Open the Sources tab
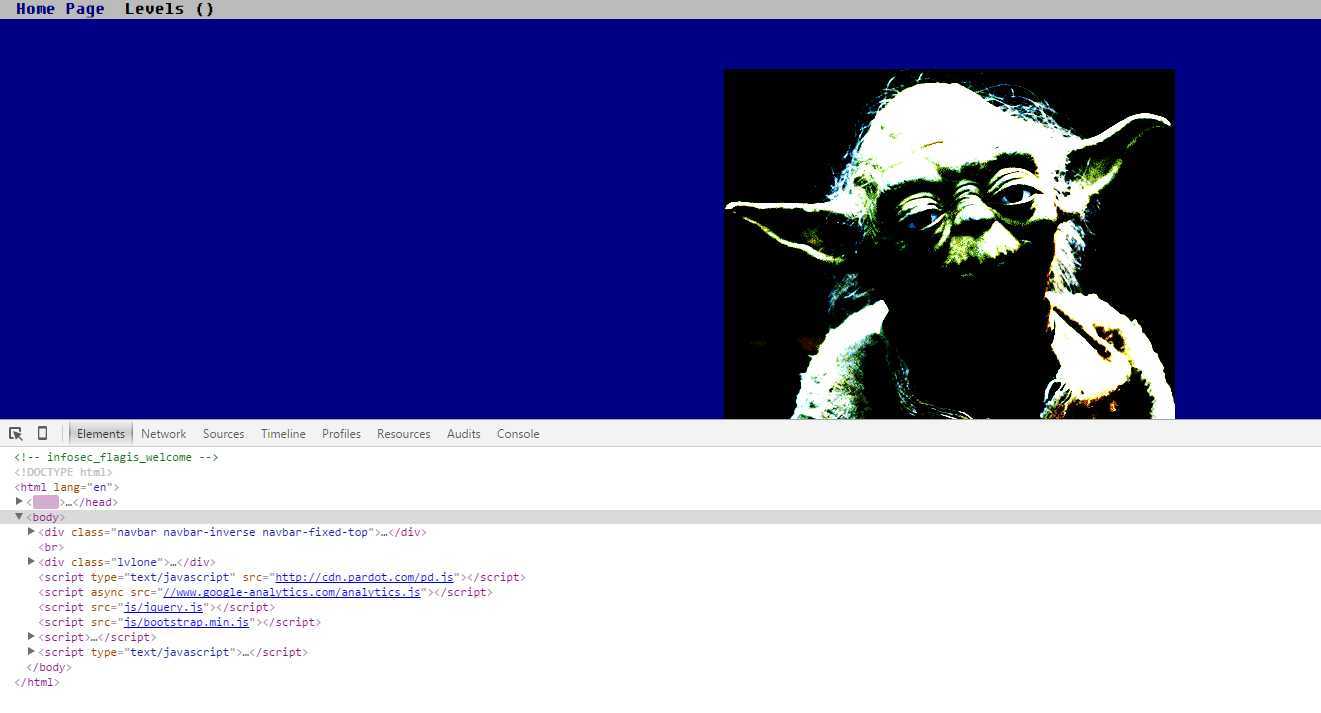This screenshot has height=713, width=1321. pos(223,434)
